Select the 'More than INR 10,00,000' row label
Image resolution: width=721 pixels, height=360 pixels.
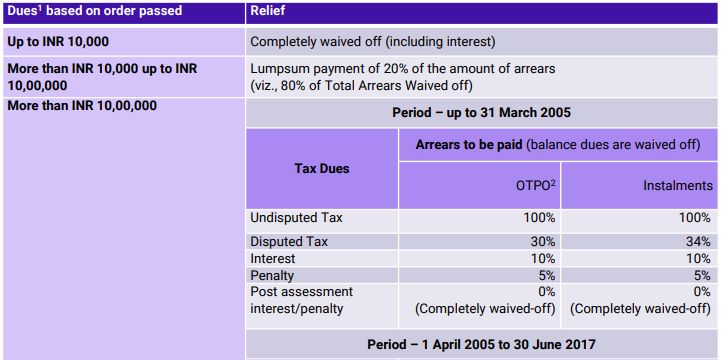tap(82, 106)
